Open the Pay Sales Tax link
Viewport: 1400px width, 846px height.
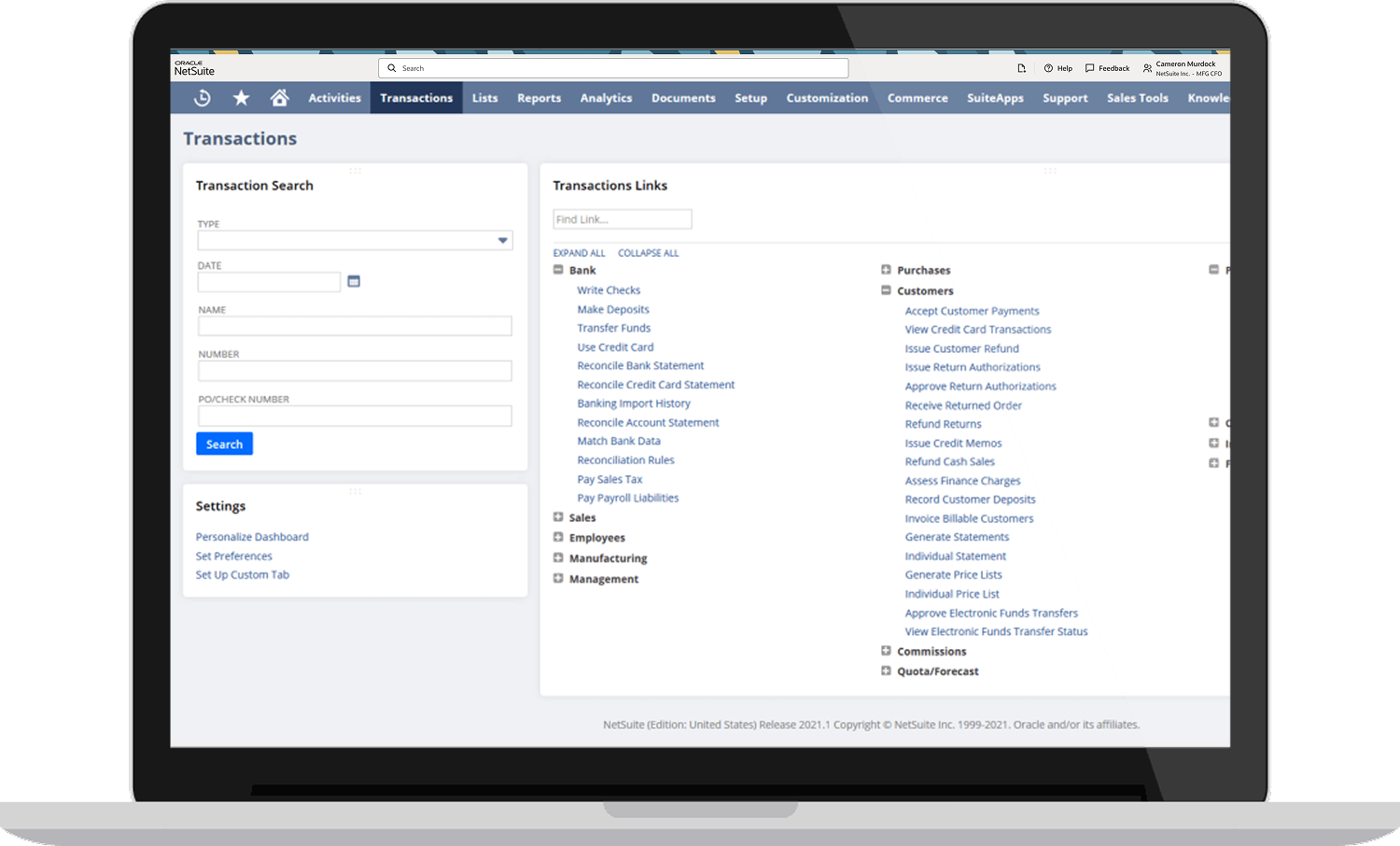point(609,479)
